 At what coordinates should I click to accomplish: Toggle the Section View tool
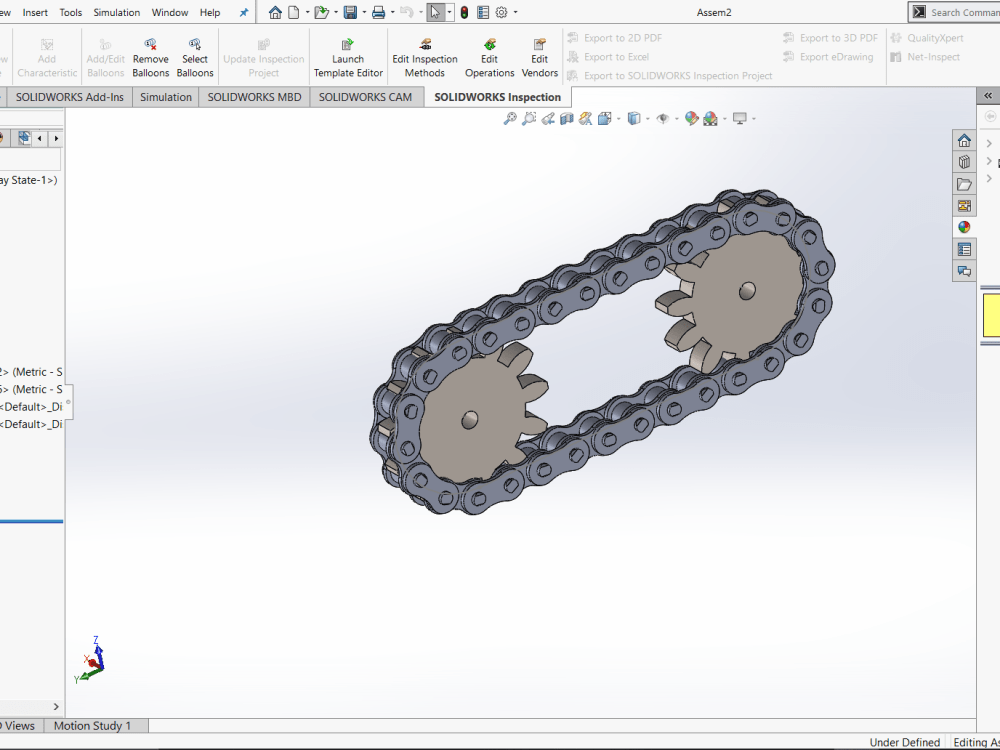click(x=566, y=117)
